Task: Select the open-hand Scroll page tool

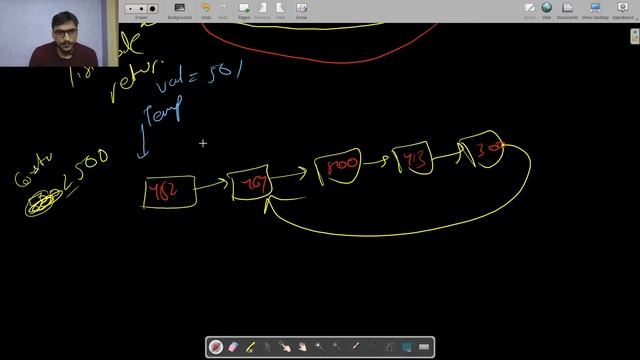Action: pos(302,347)
